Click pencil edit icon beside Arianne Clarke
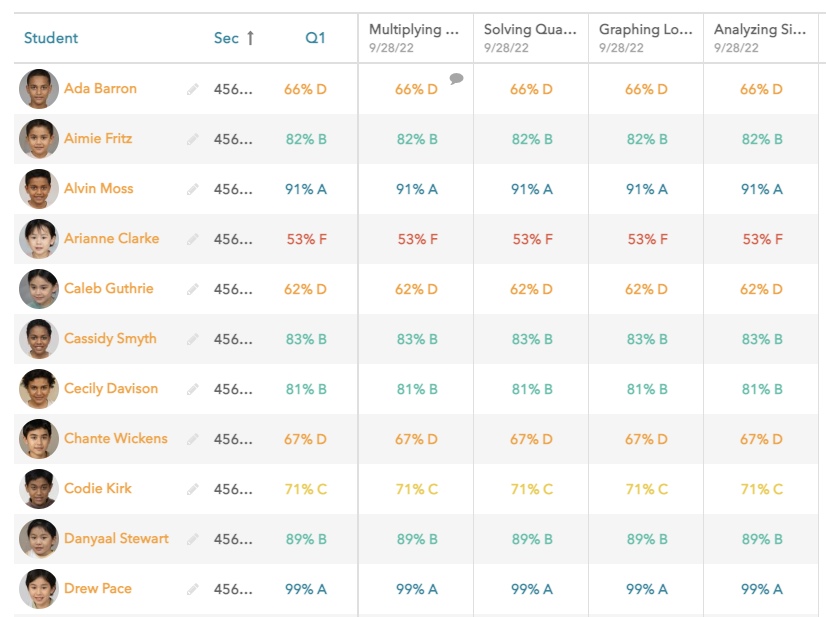826x617 pixels. click(193, 239)
